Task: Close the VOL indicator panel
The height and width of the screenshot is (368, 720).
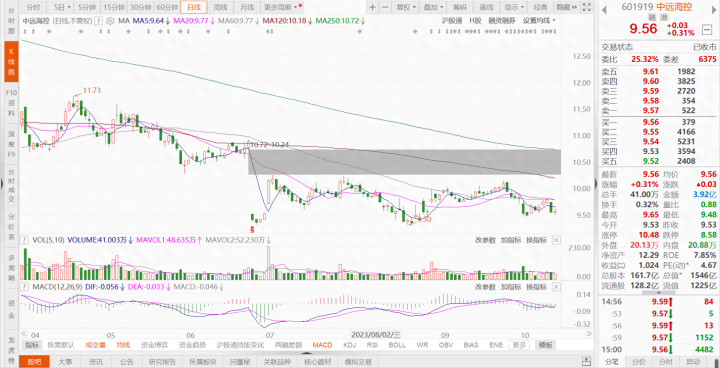Action: coord(556,240)
